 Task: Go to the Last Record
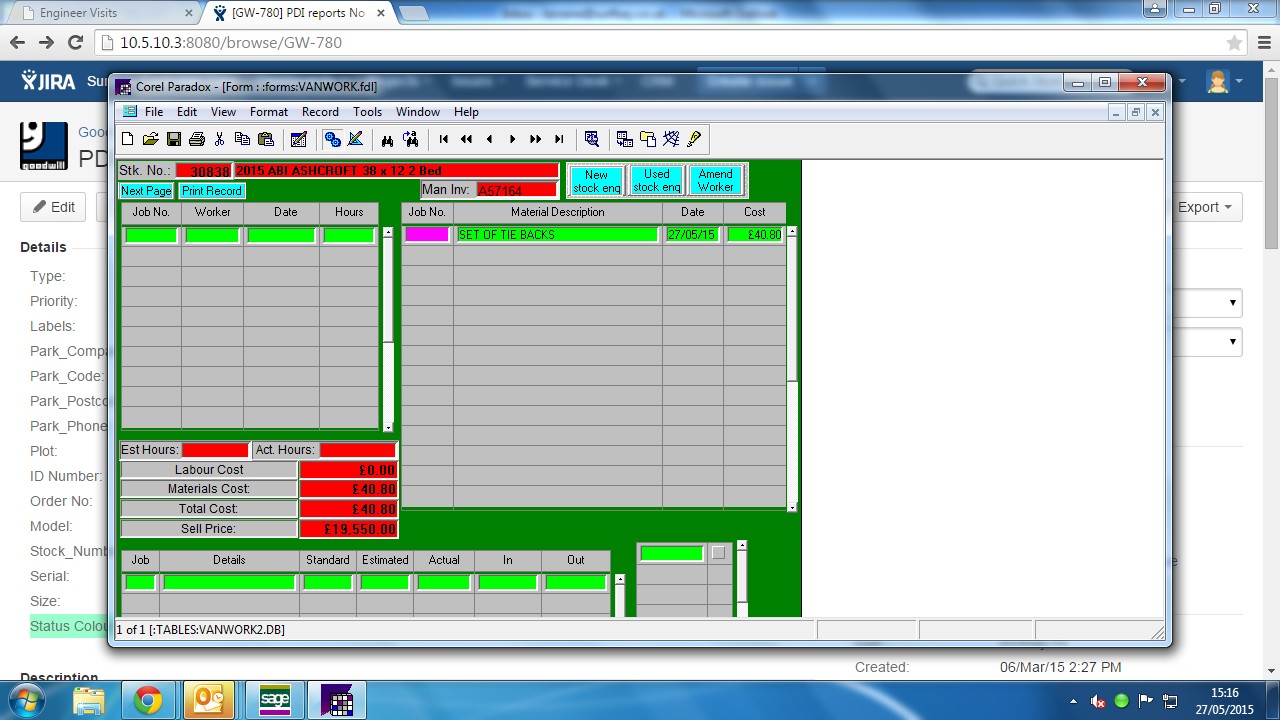558,139
